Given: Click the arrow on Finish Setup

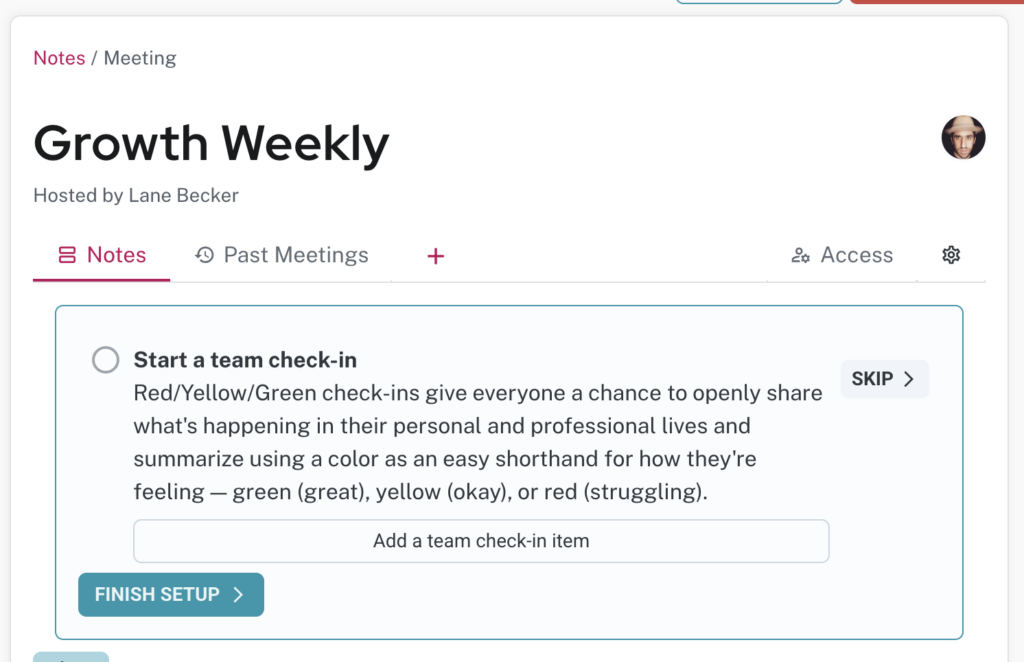Looking at the screenshot, I should click(238, 594).
